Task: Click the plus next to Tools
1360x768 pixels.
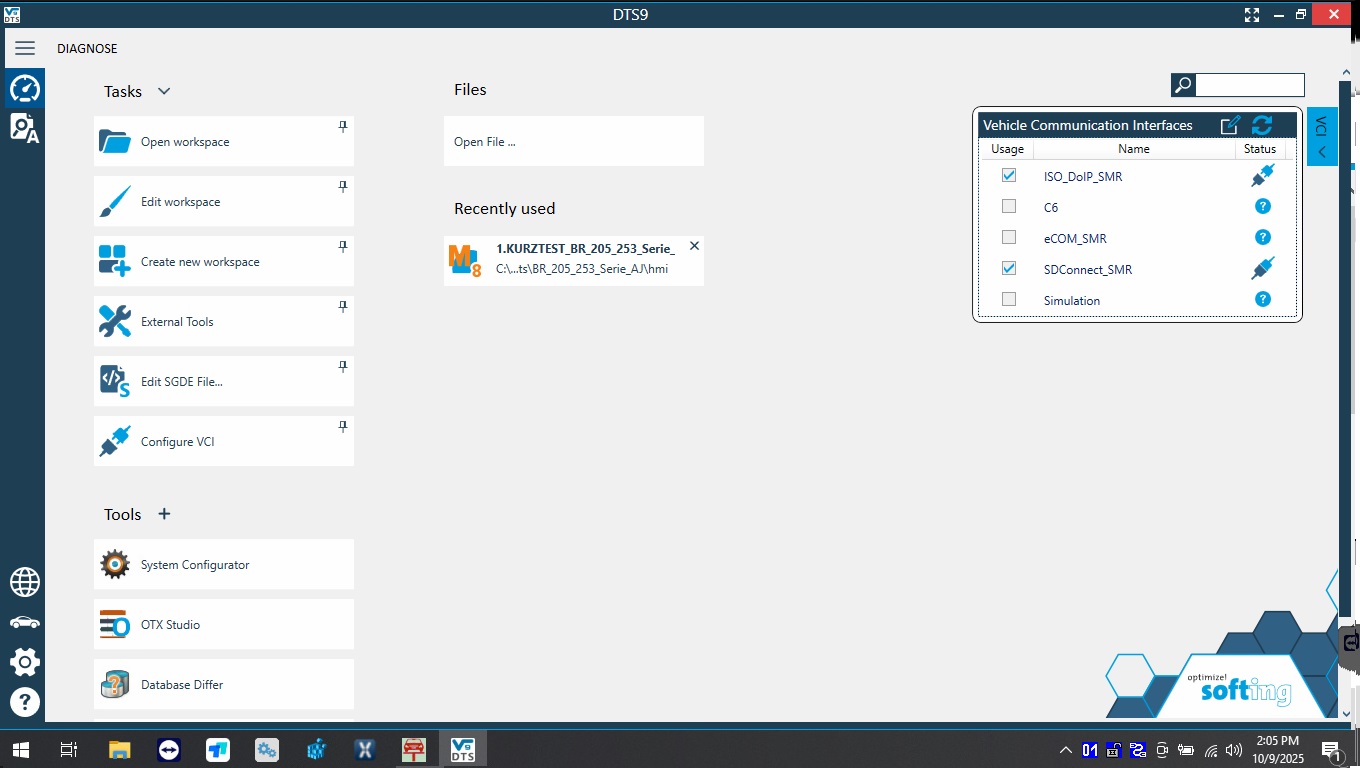Action: 164,514
